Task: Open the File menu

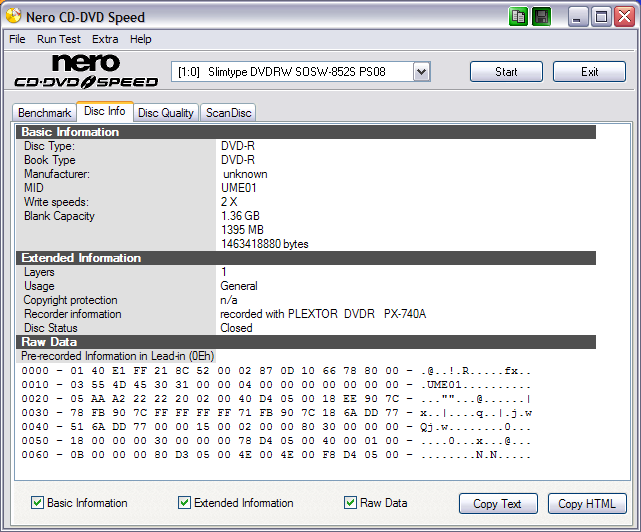Action: coord(17,39)
